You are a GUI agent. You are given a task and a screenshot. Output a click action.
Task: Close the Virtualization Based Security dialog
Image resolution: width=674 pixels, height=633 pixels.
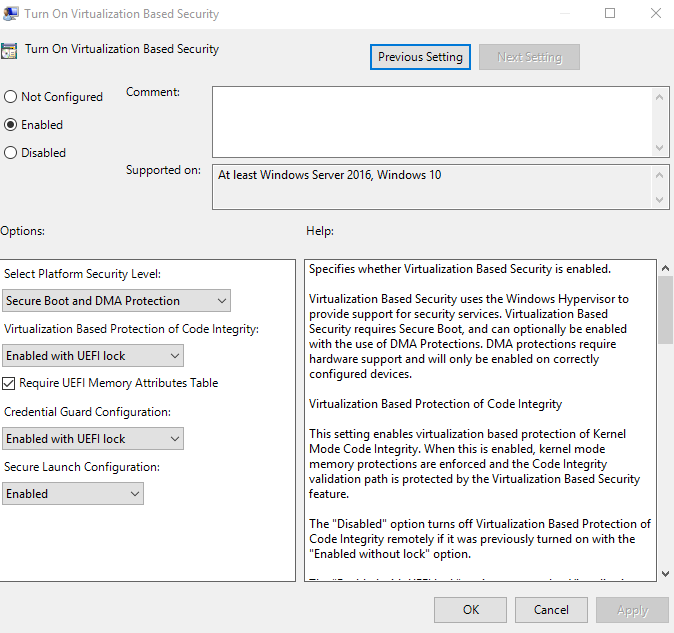pos(655,14)
